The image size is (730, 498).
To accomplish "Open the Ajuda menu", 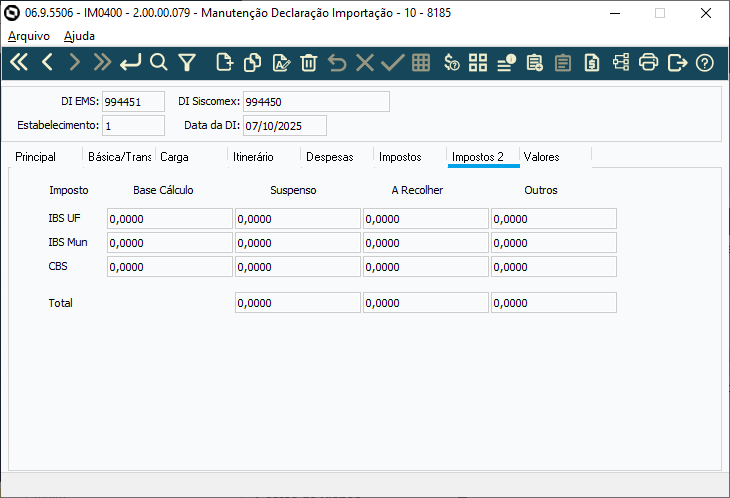I will point(79,35).
